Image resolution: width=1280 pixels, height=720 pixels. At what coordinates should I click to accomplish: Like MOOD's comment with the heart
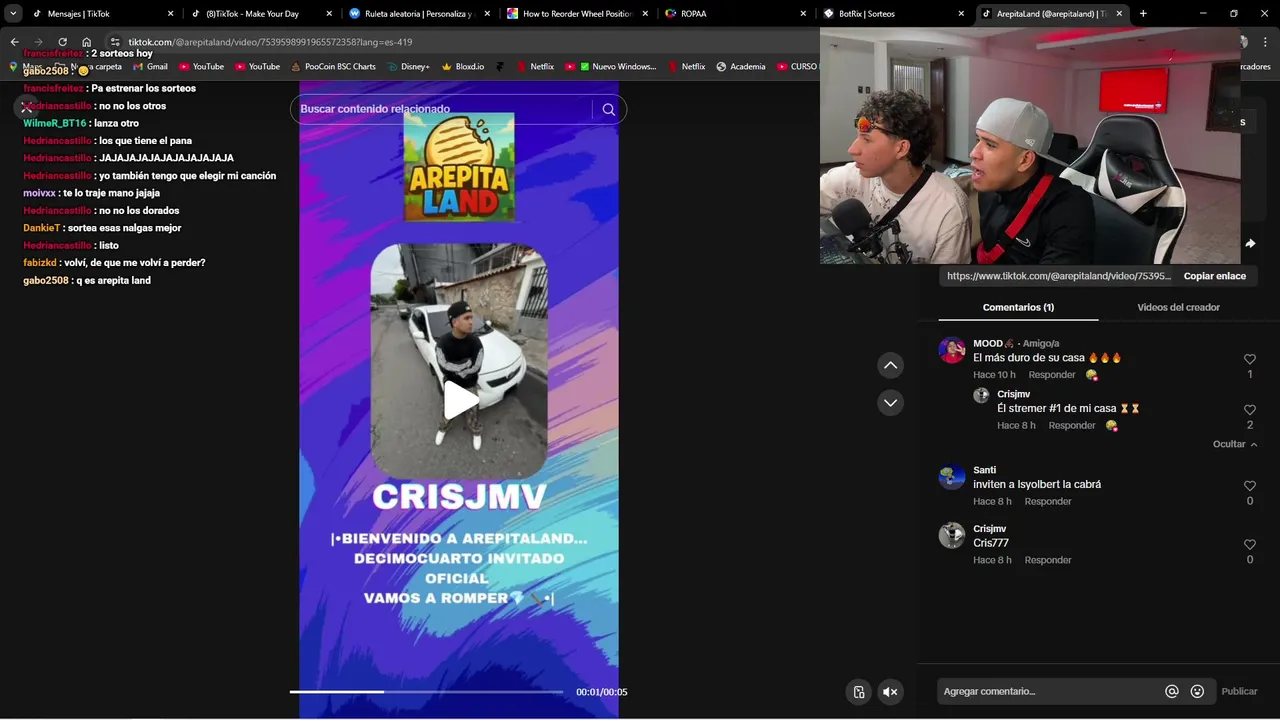[x=1250, y=359]
